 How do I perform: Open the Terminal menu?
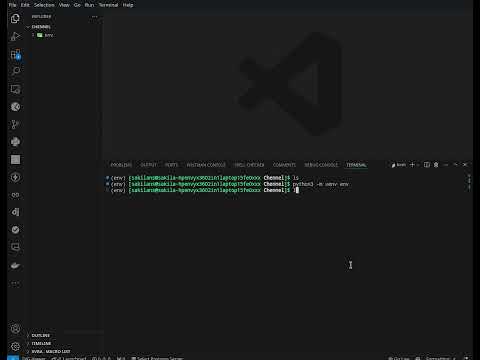[x=108, y=5]
